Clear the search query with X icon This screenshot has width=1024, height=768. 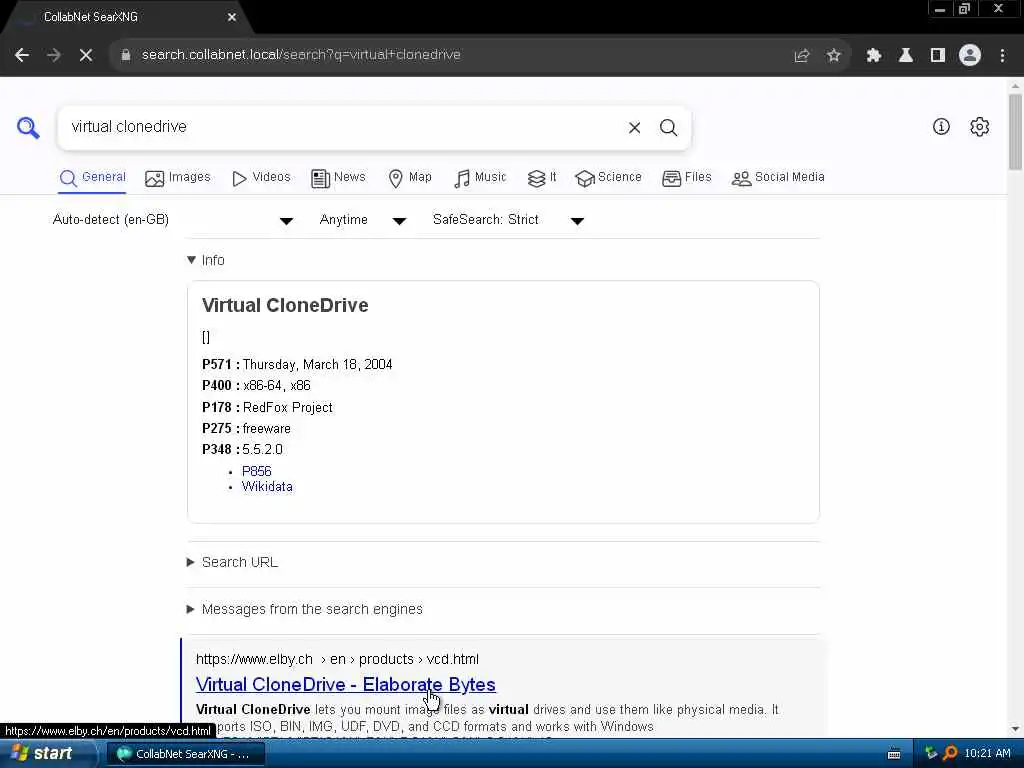coord(634,127)
